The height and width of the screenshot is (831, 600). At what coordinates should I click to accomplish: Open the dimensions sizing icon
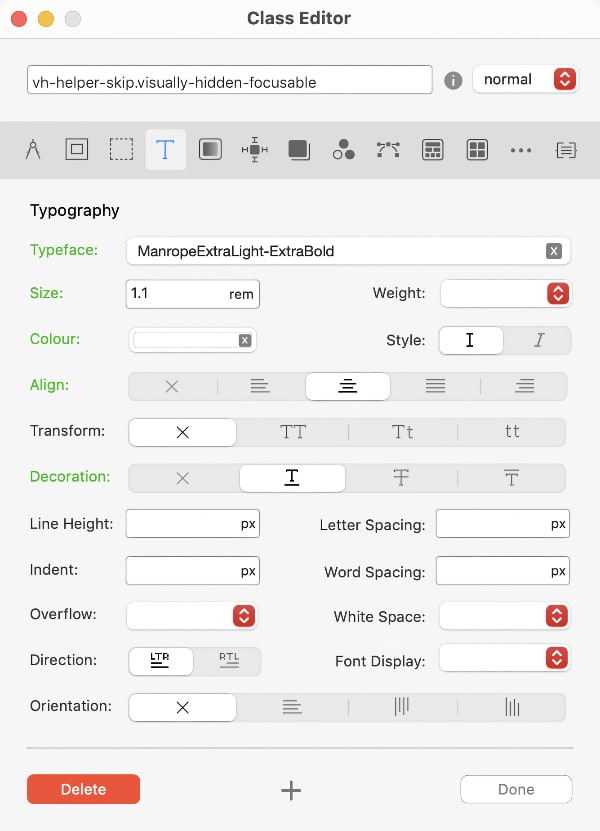253,150
